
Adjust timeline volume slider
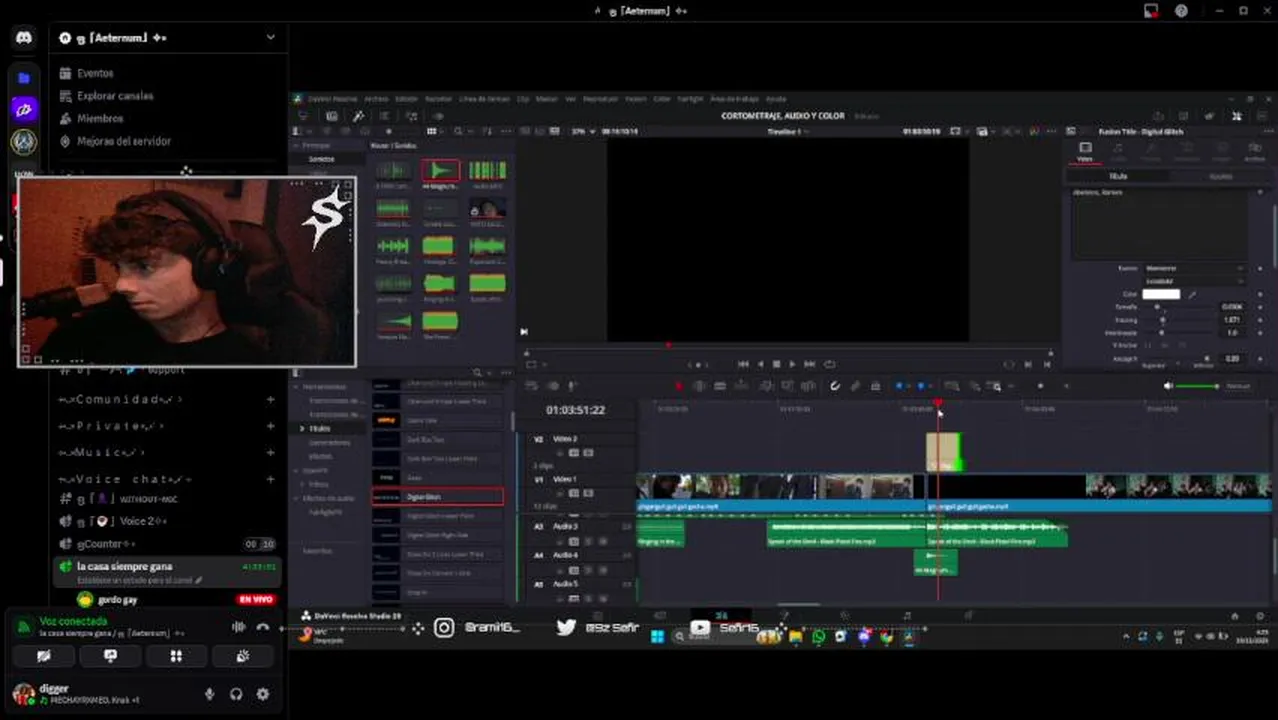click(1197, 386)
